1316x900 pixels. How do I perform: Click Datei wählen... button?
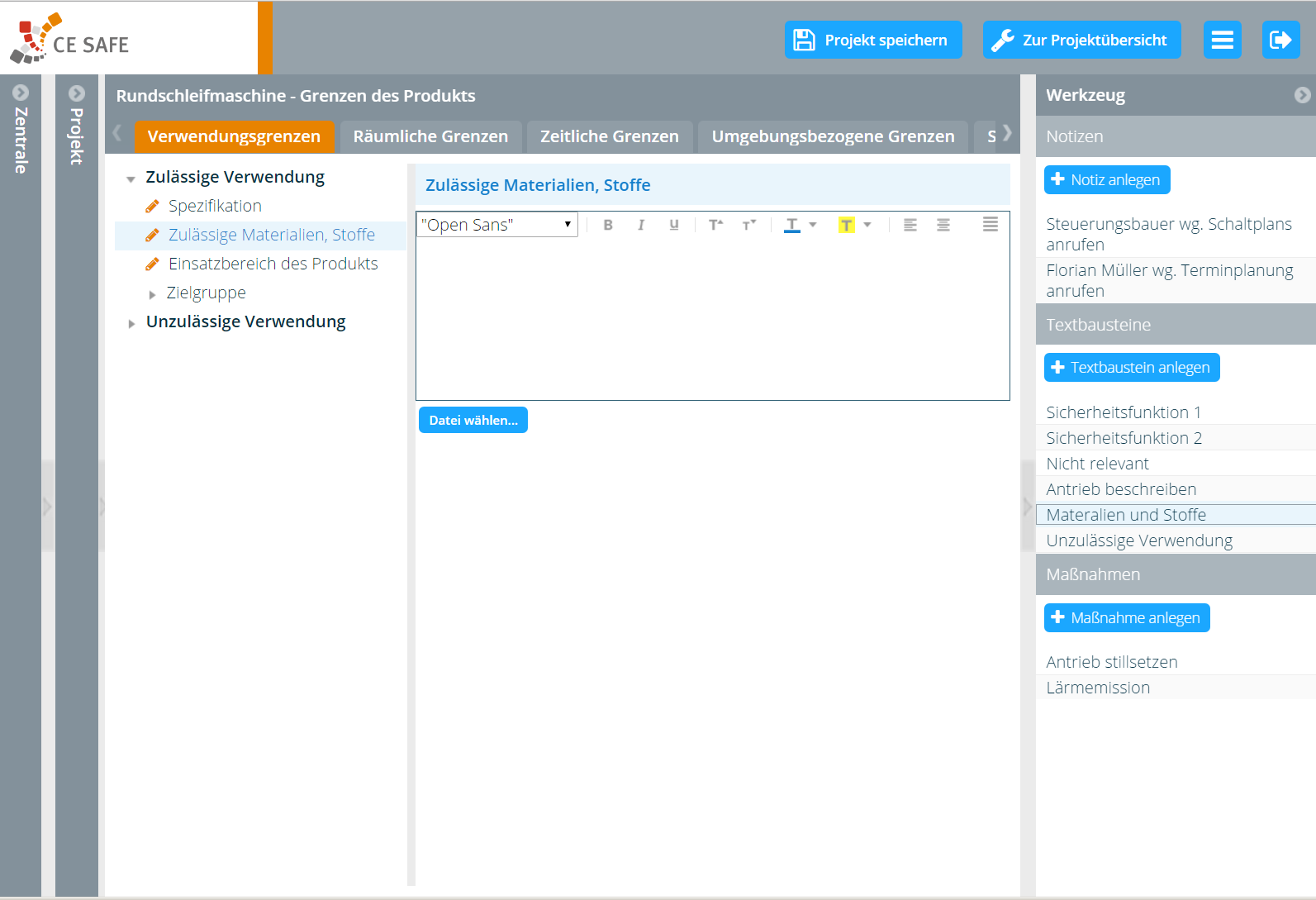473,420
